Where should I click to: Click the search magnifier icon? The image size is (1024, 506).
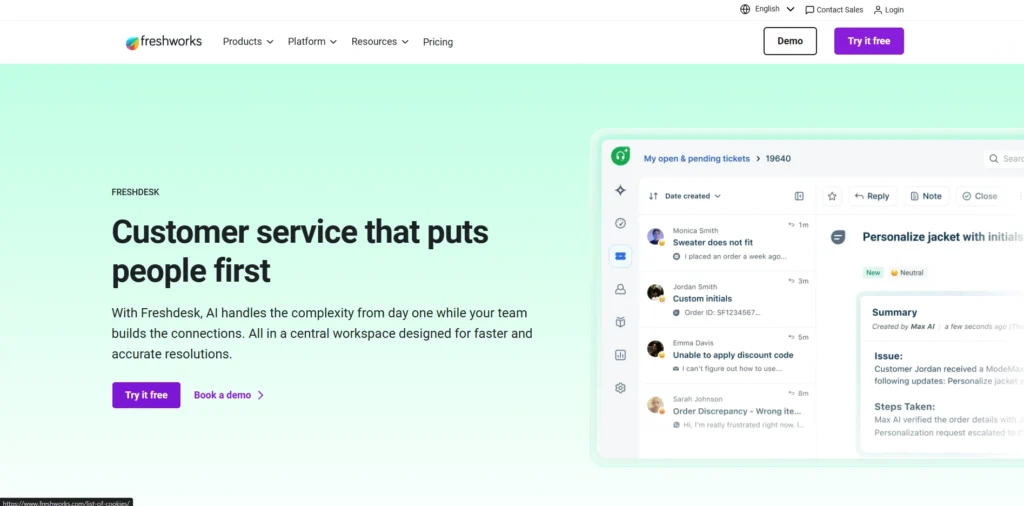click(x=994, y=159)
